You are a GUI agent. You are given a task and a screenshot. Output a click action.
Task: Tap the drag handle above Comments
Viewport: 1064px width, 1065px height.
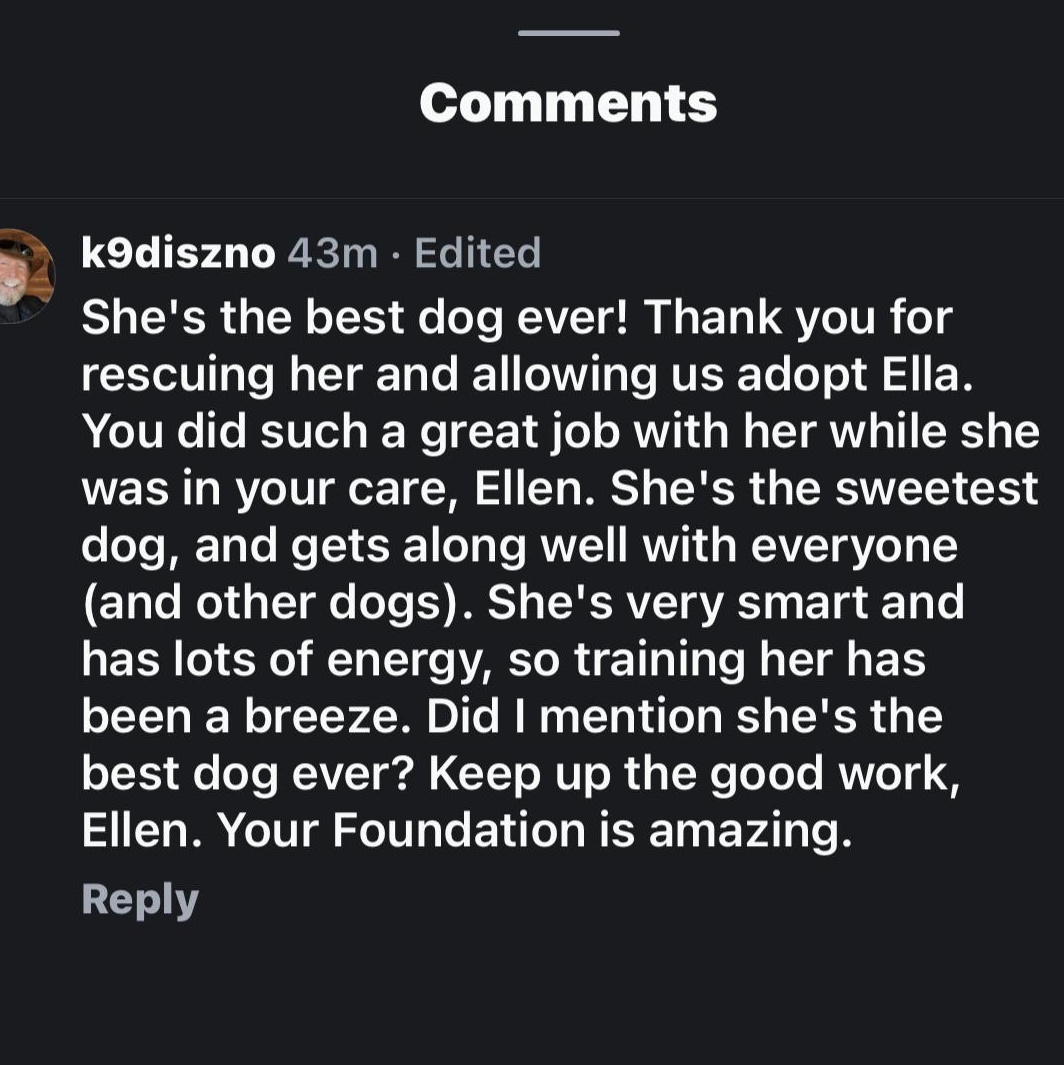(568, 33)
